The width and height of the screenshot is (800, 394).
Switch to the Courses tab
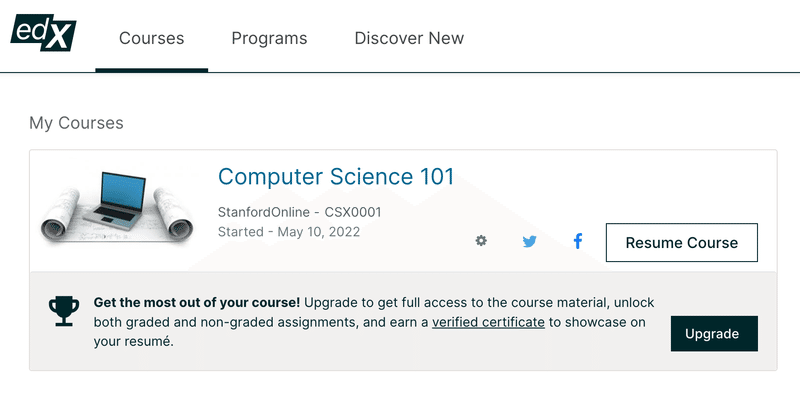(x=152, y=38)
